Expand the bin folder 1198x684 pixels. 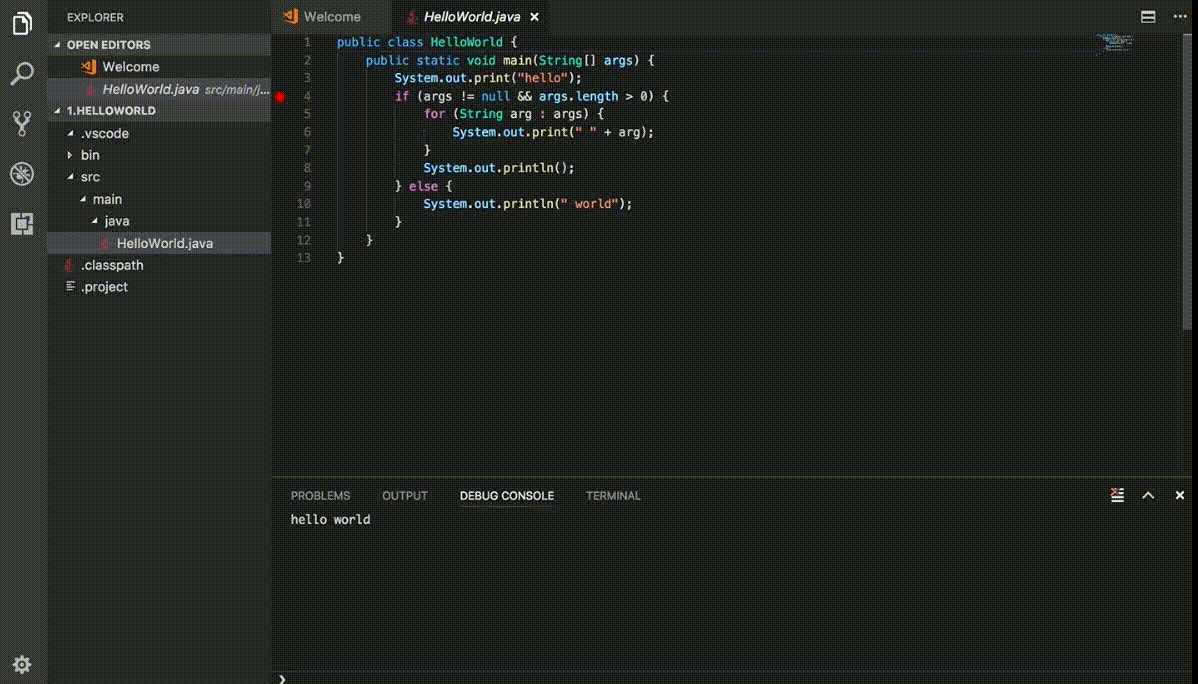pos(89,155)
